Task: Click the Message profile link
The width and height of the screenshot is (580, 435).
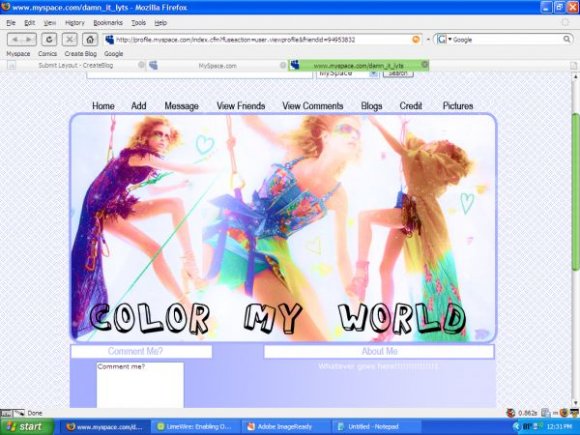Action: pyautogui.click(x=181, y=106)
